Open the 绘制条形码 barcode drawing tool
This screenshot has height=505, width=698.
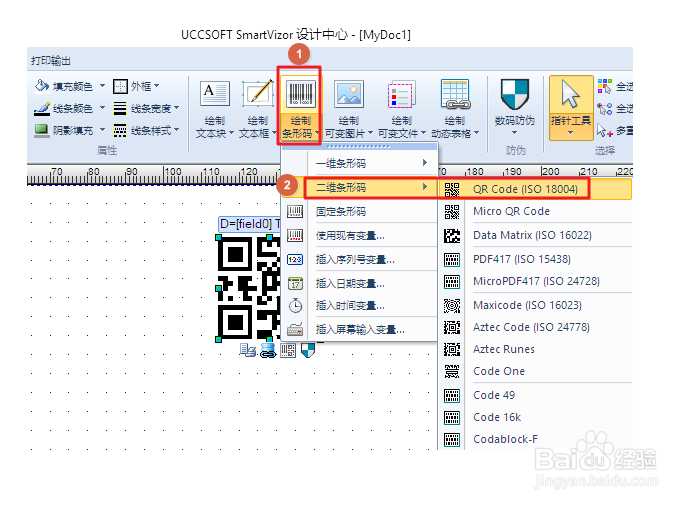(x=299, y=107)
